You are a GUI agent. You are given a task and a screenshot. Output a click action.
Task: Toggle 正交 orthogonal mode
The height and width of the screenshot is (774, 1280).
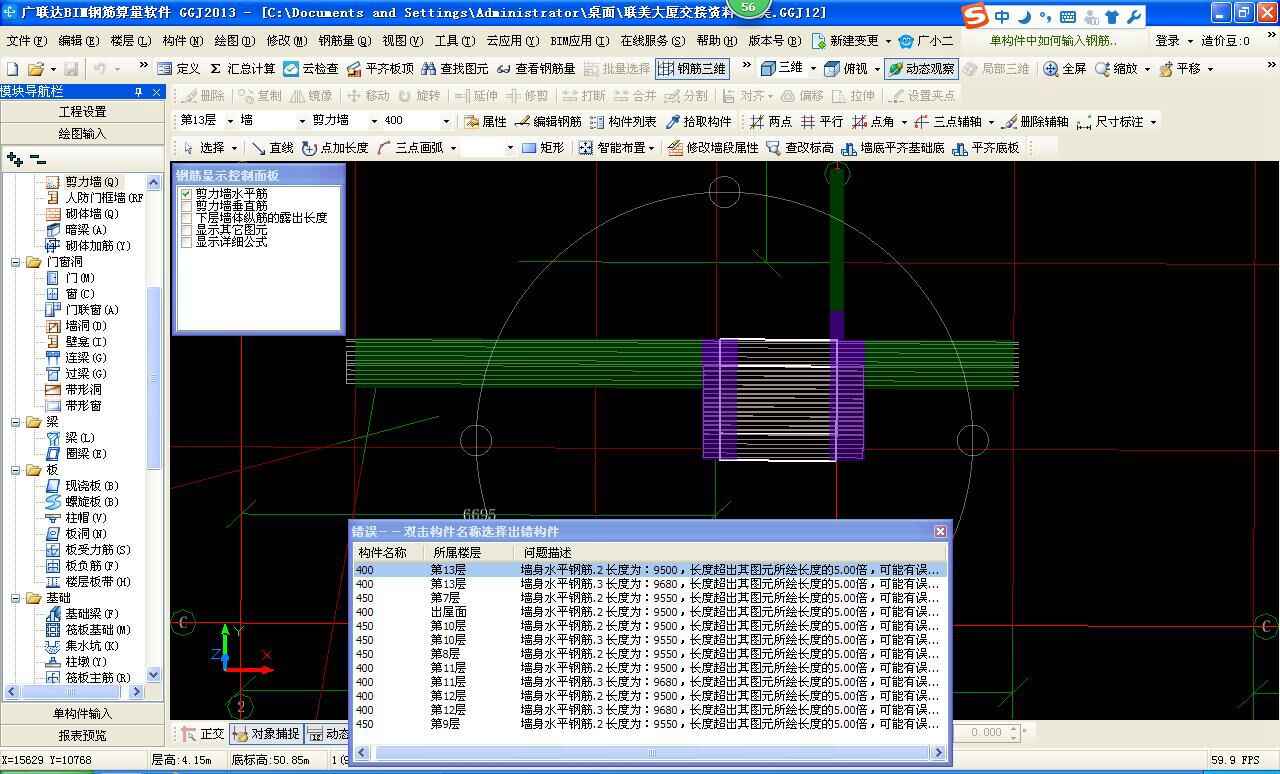pyautogui.click(x=203, y=734)
